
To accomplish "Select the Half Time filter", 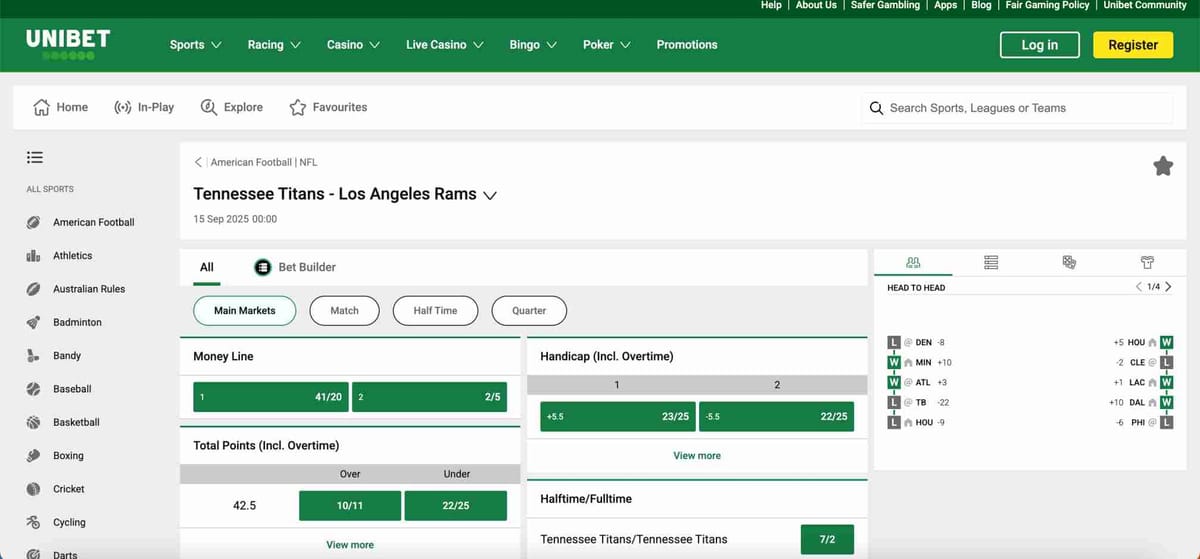I will pyautogui.click(x=435, y=311).
